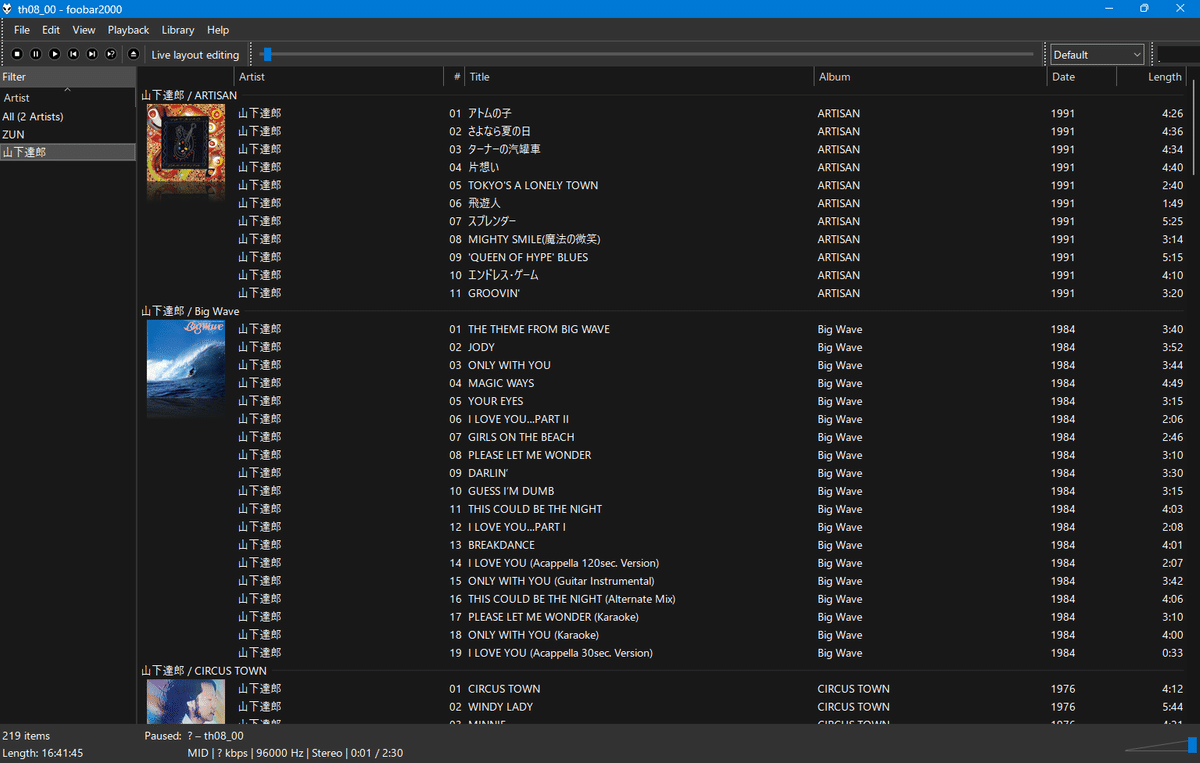Play a random track
The height and width of the screenshot is (763, 1200).
111,54
